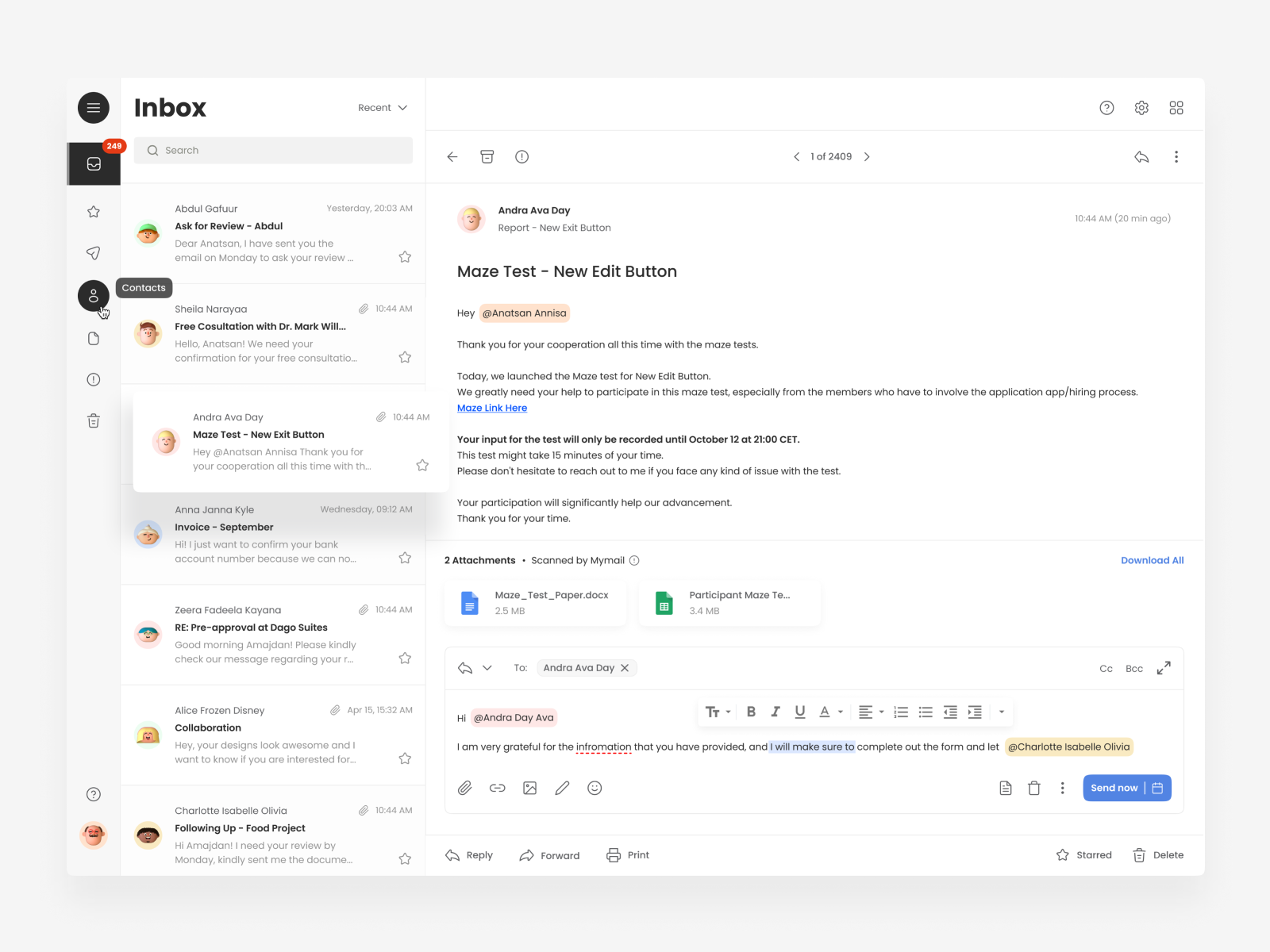Screen dimensions: 1270x952
Task: Select the Sent folder paper plane icon
Action: 94,254
